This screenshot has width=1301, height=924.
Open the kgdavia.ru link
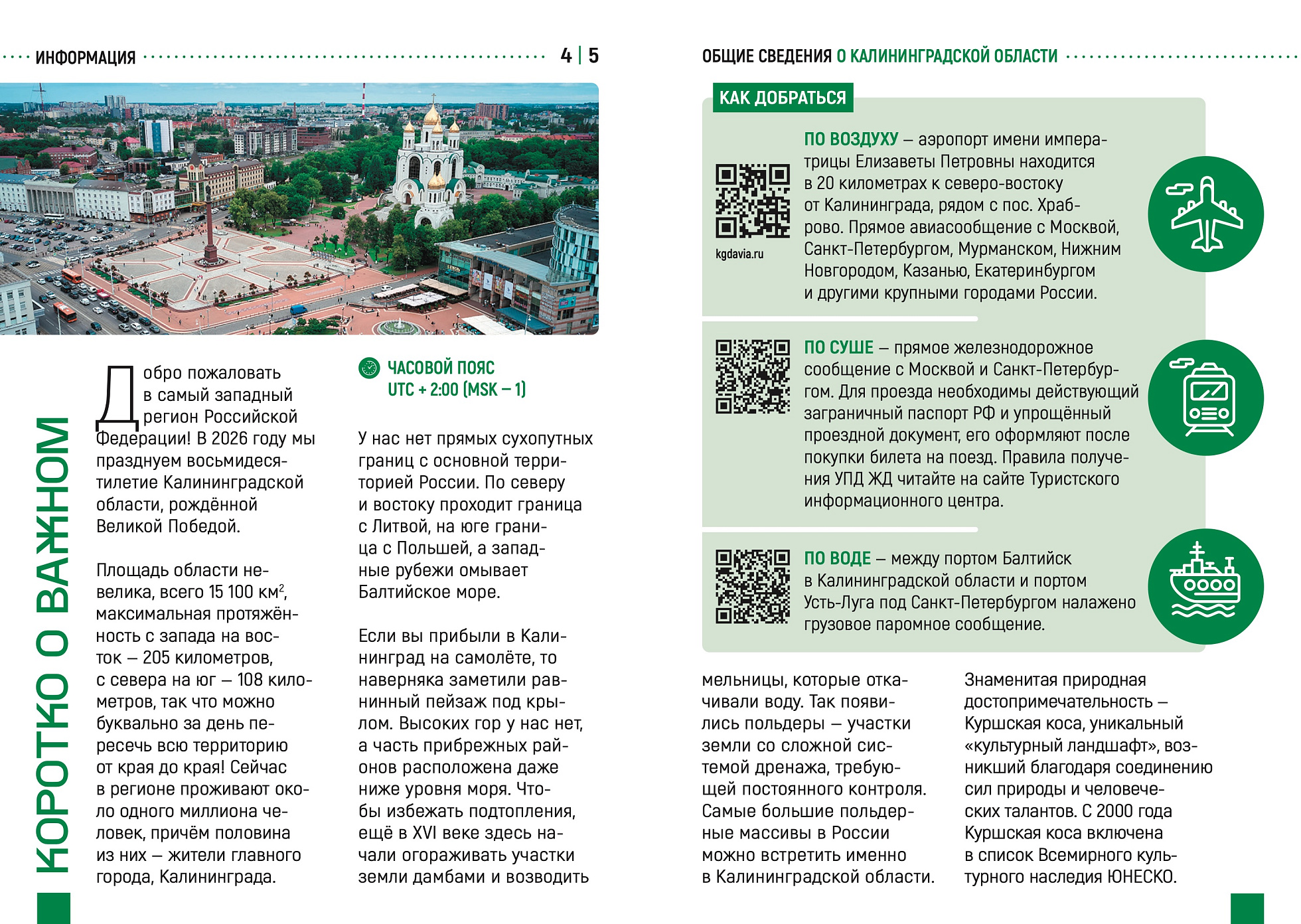pyautogui.click(x=739, y=254)
